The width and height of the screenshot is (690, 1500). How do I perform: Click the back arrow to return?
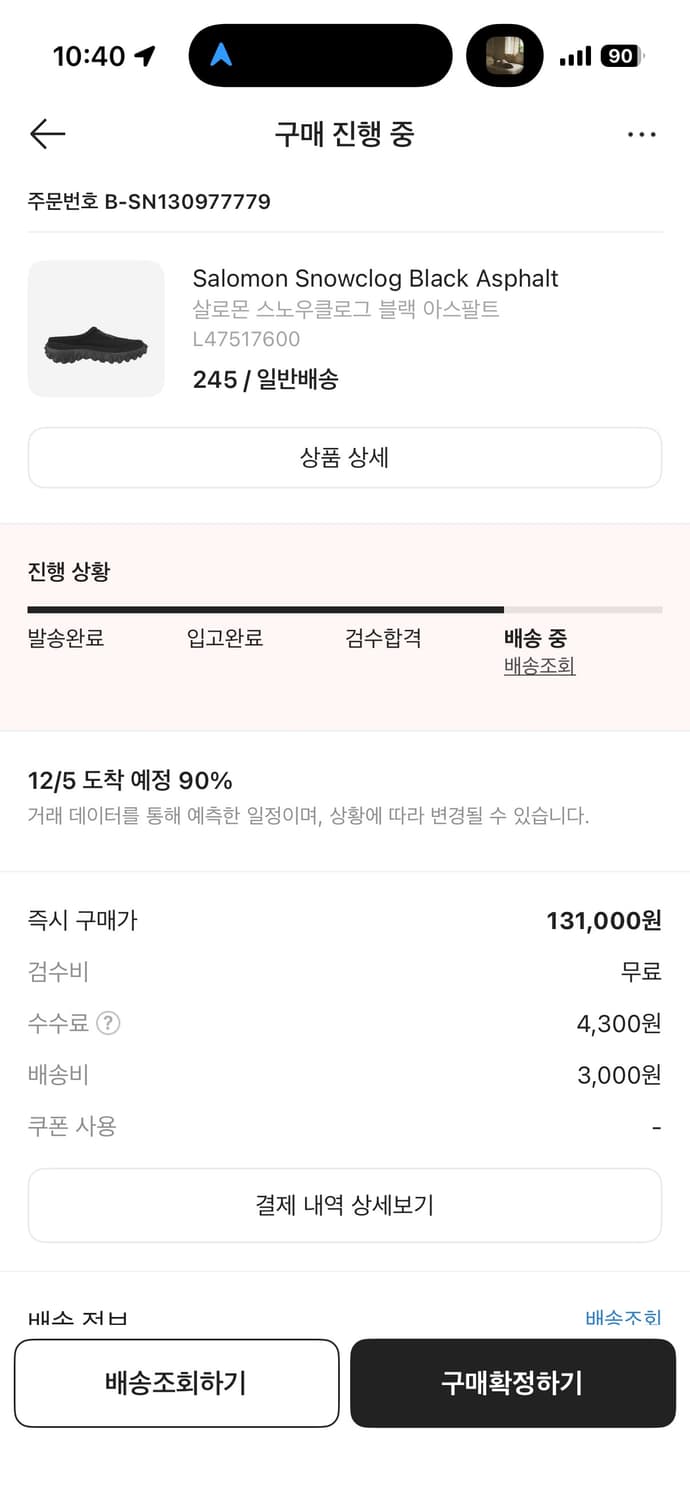tap(46, 134)
